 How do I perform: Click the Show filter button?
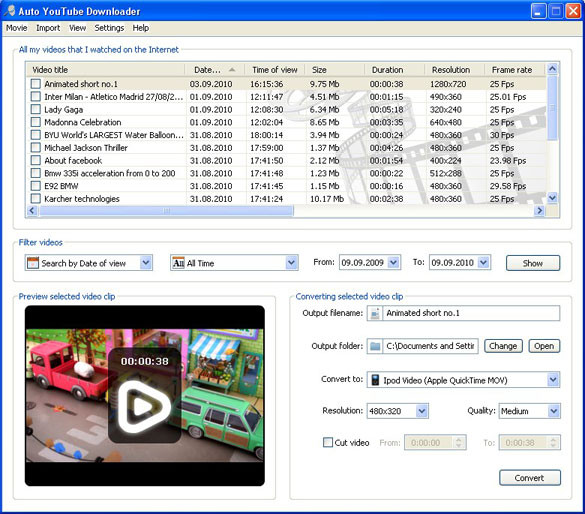532,263
